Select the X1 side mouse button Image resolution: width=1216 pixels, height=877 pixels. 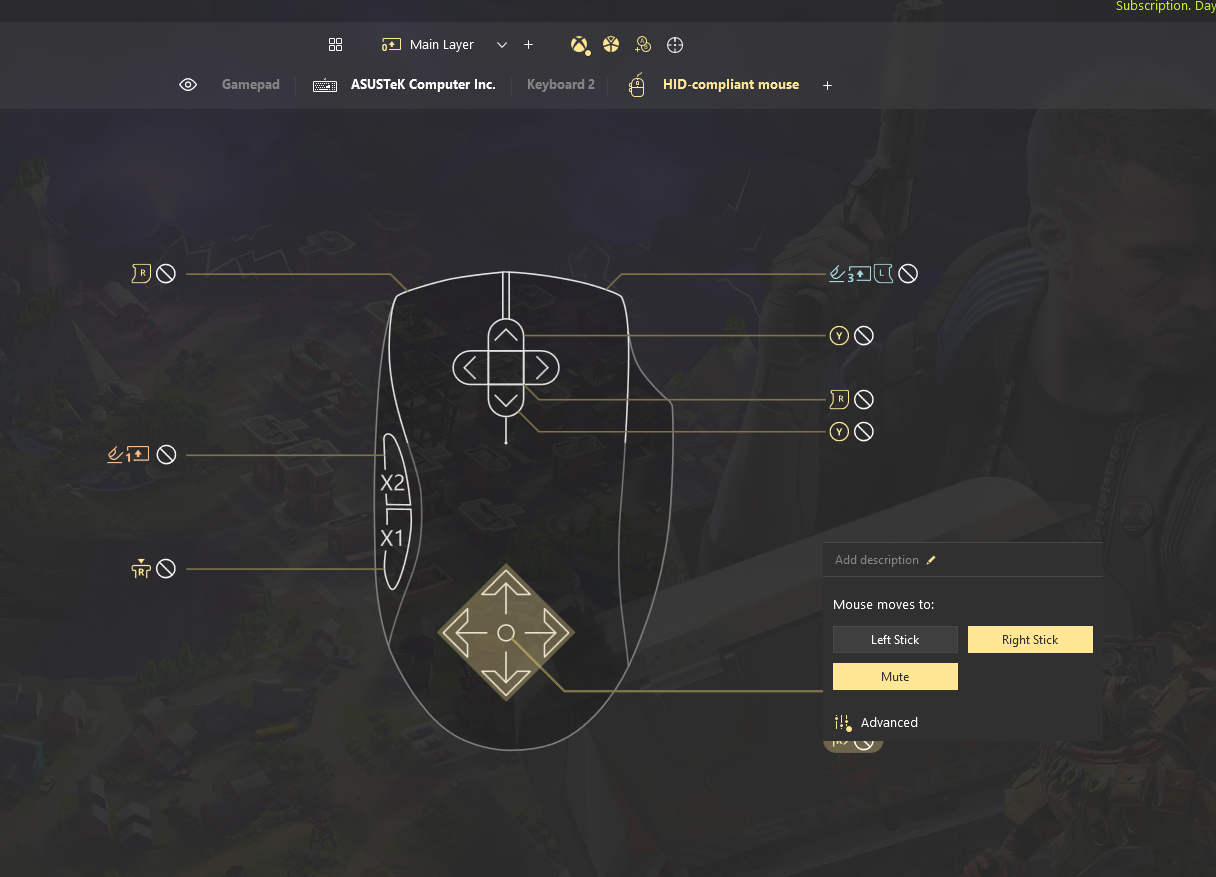pyautogui.click(x=392, y=538)
